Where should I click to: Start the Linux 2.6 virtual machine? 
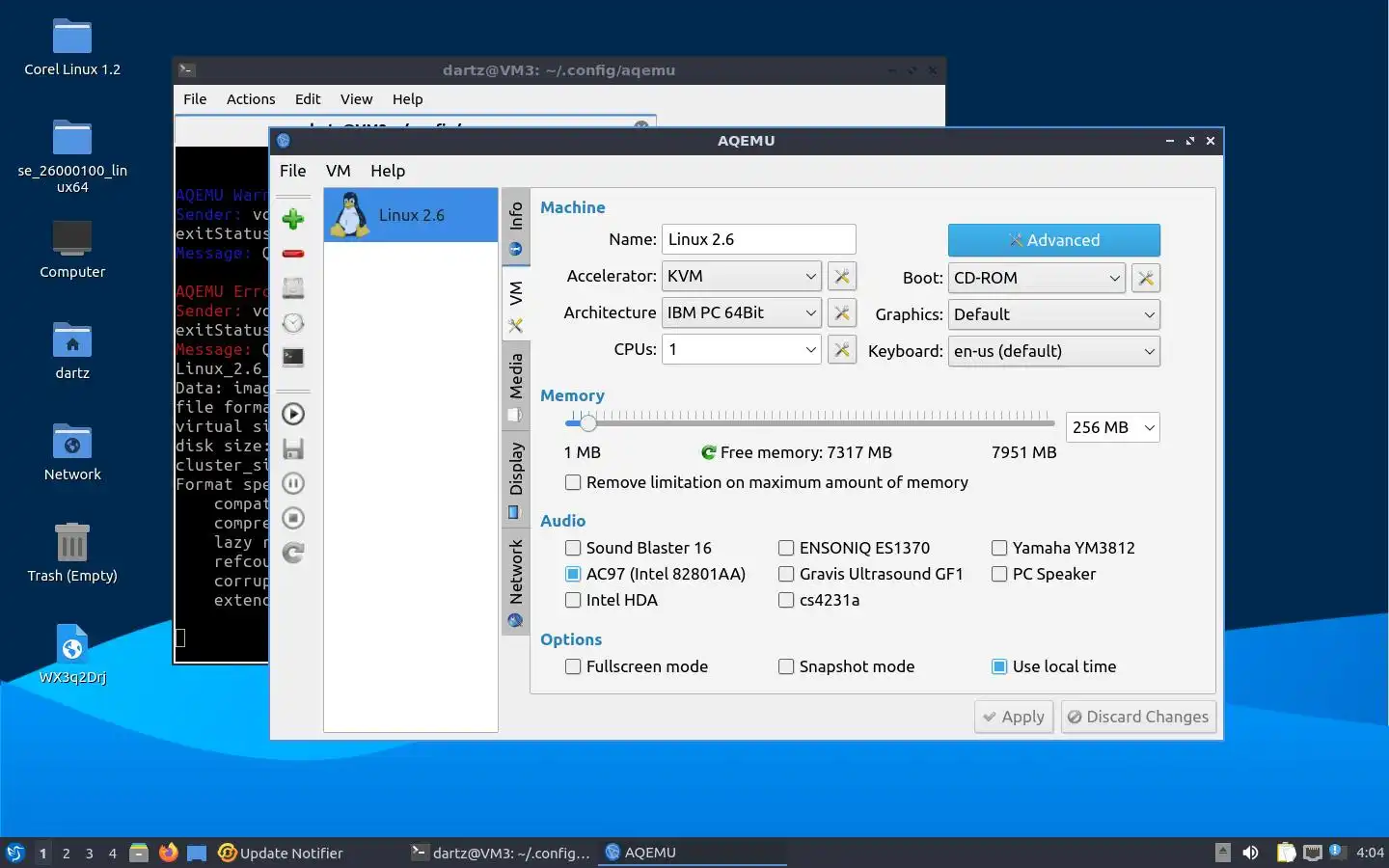[293, 414]
